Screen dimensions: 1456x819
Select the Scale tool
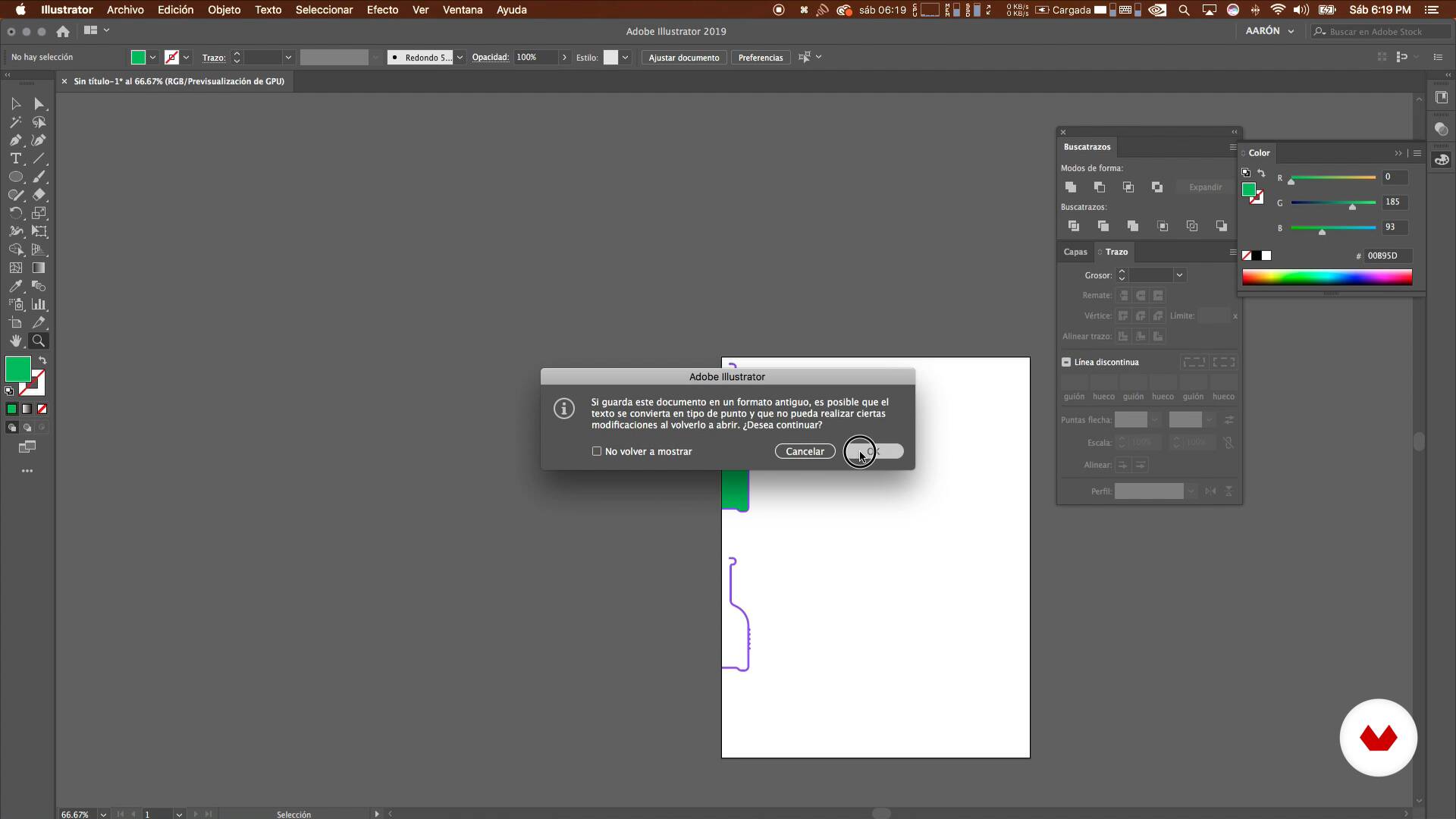39,213
